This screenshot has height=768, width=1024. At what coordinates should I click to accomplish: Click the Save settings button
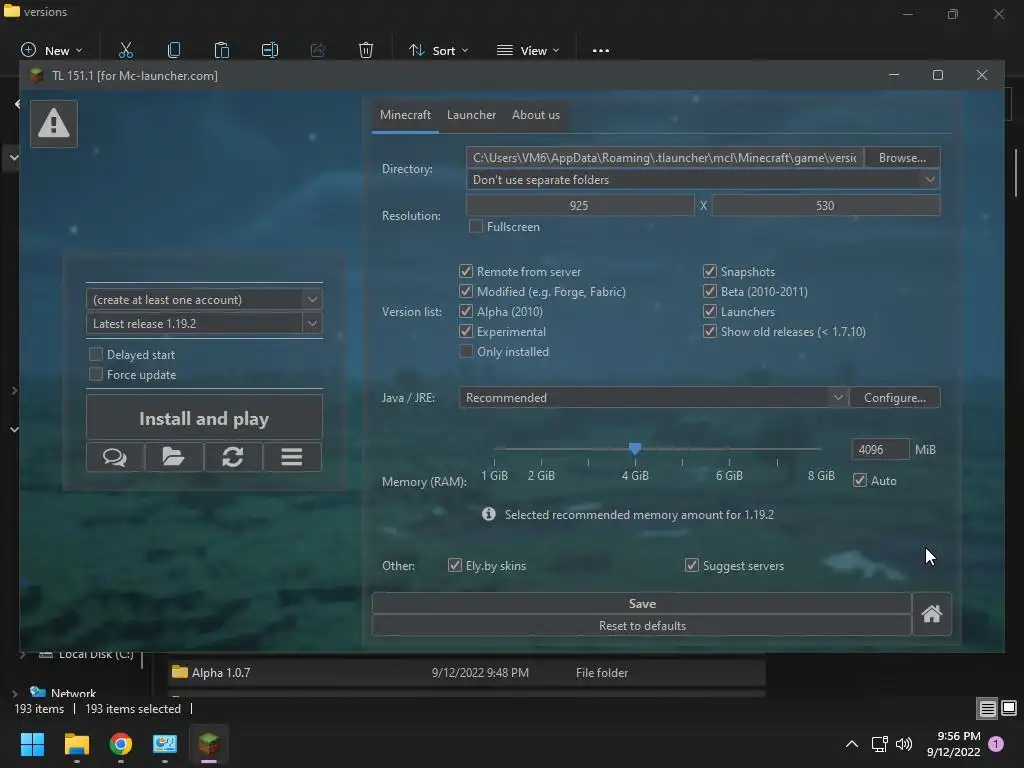[642, 603]
